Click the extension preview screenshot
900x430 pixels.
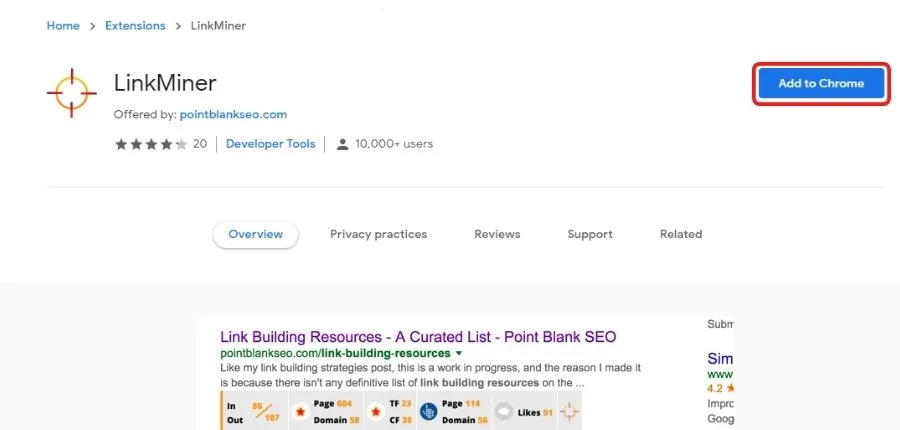[466, 373]
